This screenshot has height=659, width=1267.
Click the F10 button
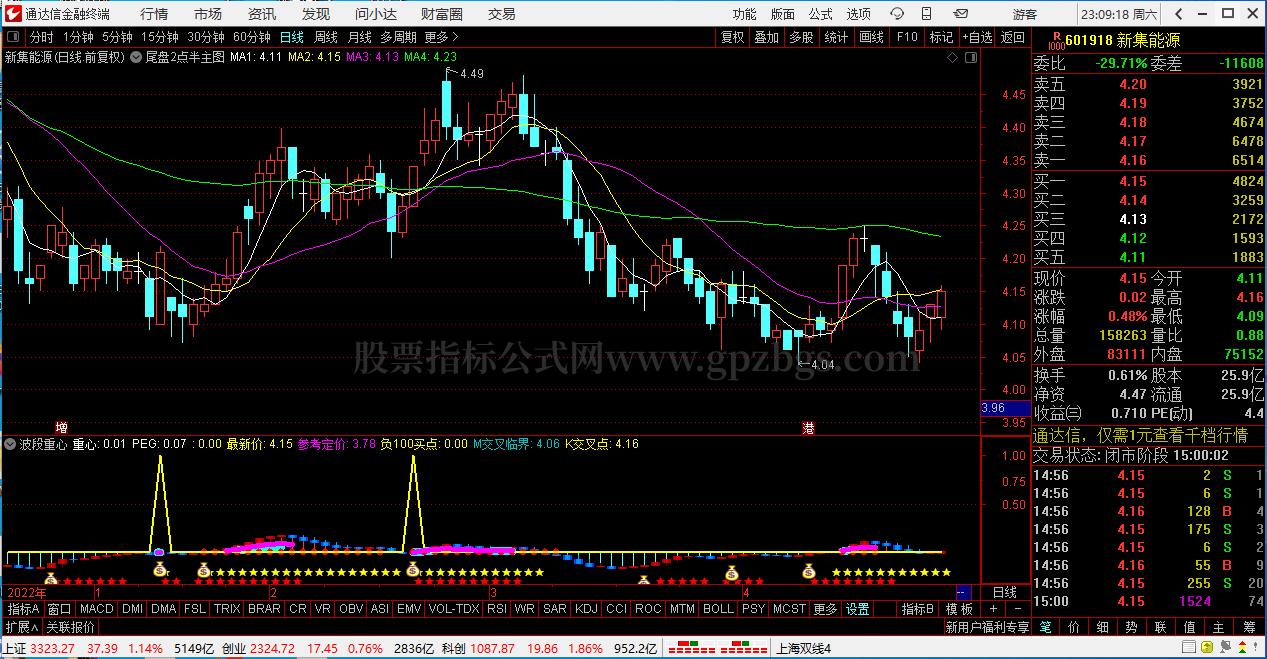click(906, 37)
